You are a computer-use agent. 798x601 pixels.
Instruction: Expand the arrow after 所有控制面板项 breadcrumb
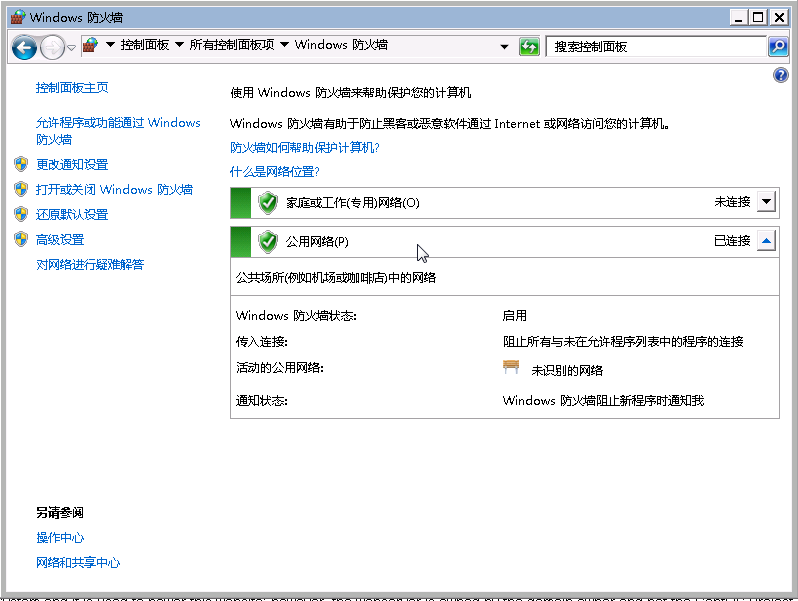point(284,45)
